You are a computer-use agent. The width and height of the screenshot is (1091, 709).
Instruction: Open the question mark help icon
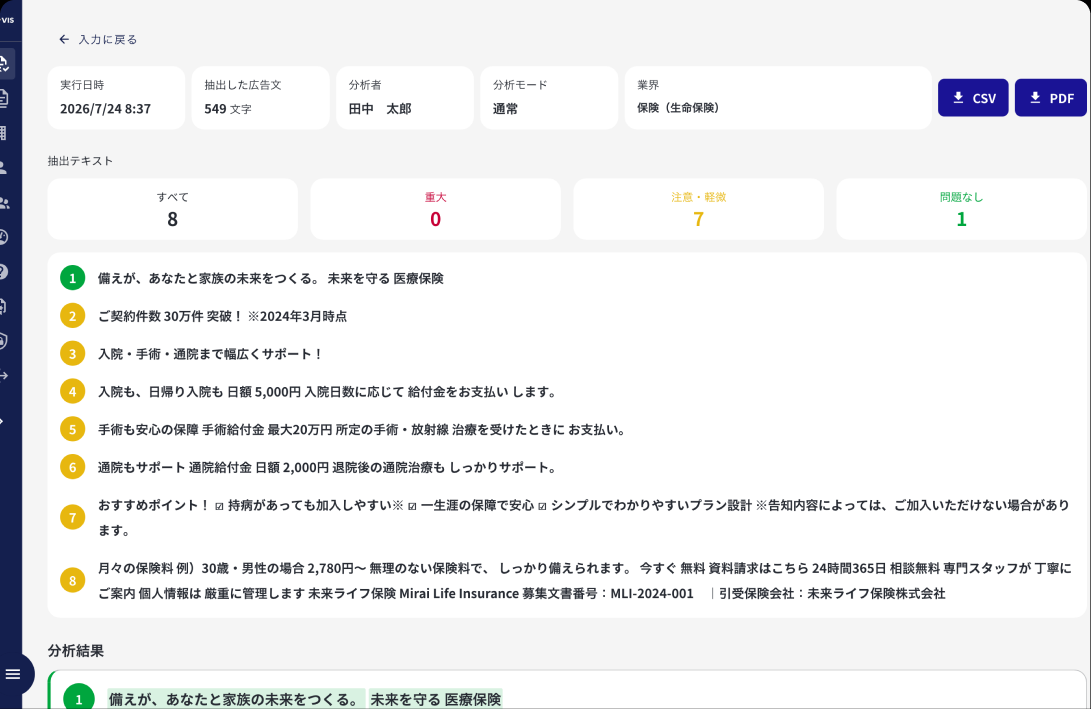click(x=4, y=271)
